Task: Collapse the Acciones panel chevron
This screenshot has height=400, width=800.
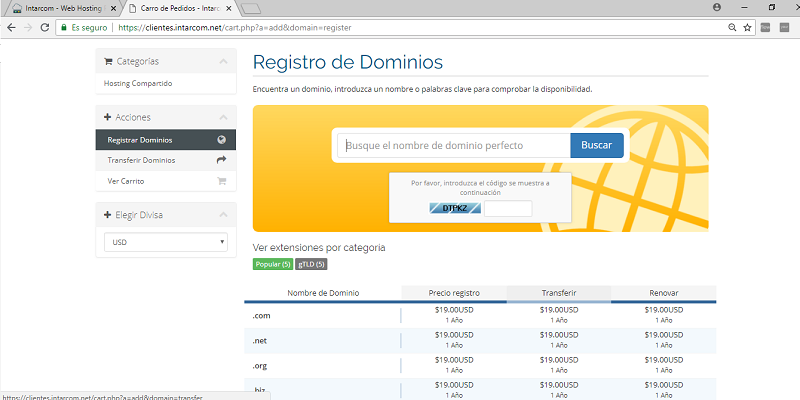Action: [223, 117]
